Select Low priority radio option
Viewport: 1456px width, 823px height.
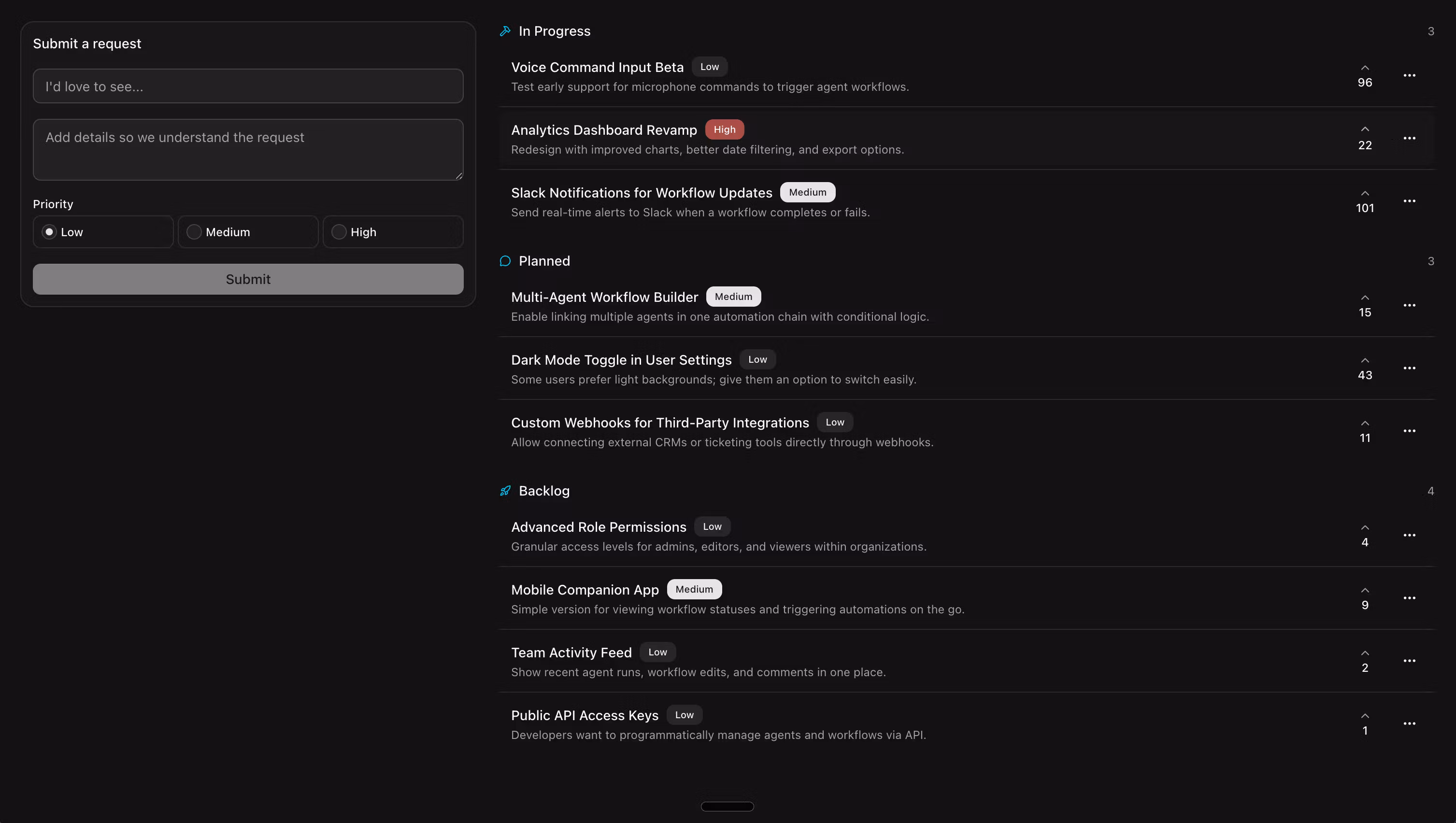(50, 232)
